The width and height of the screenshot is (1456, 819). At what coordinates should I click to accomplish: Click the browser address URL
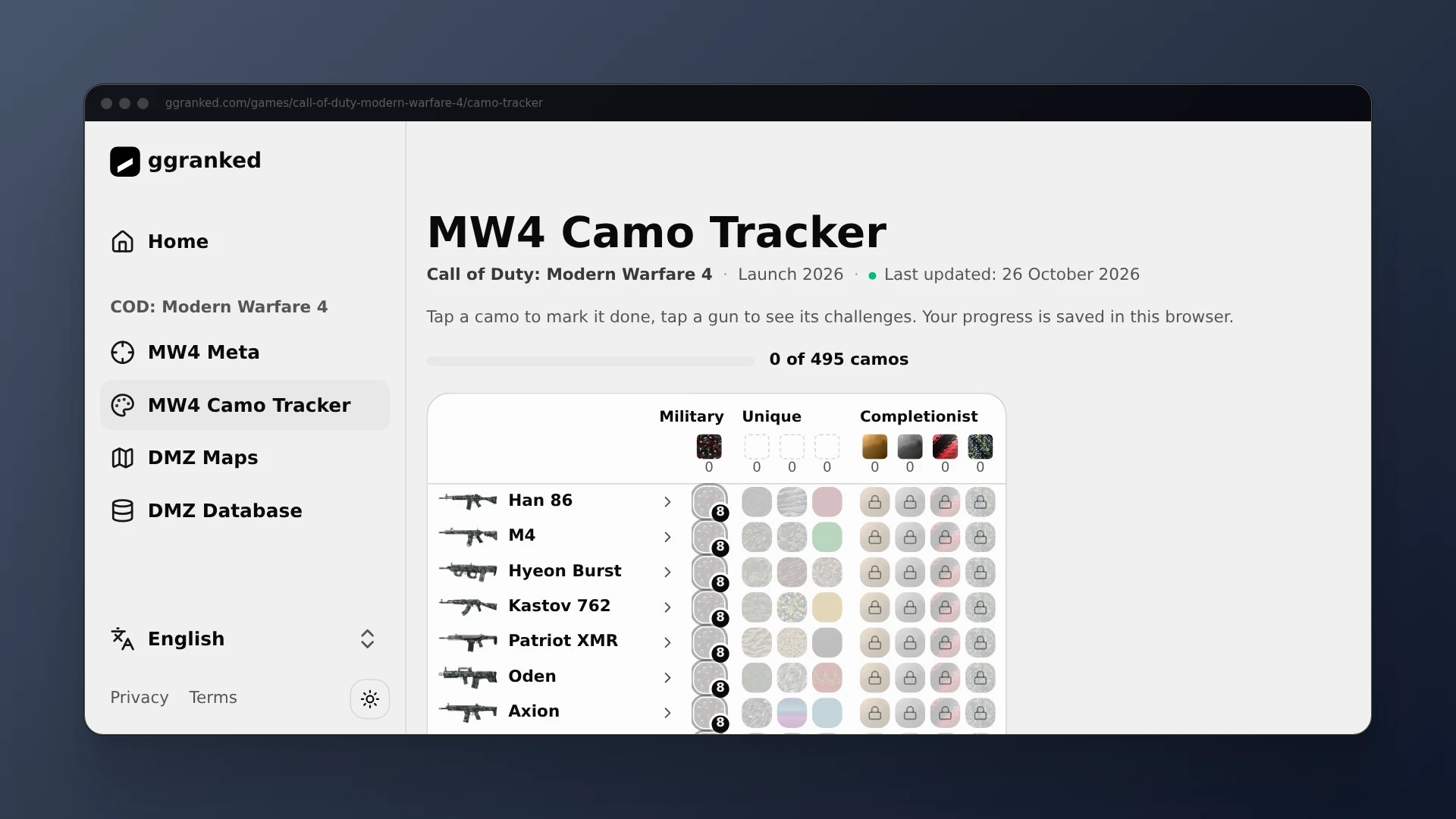tap(354, 103)
